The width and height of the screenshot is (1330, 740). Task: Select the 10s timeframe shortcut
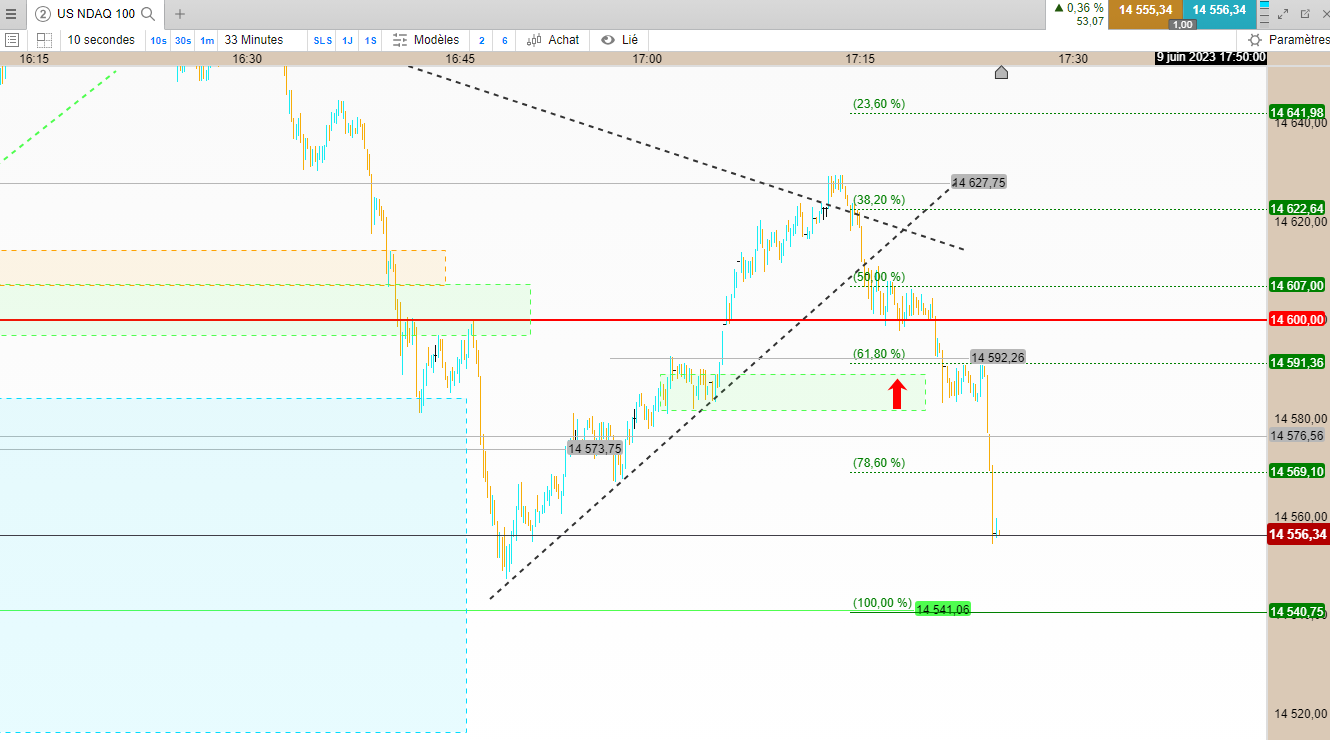click(158, 40)
